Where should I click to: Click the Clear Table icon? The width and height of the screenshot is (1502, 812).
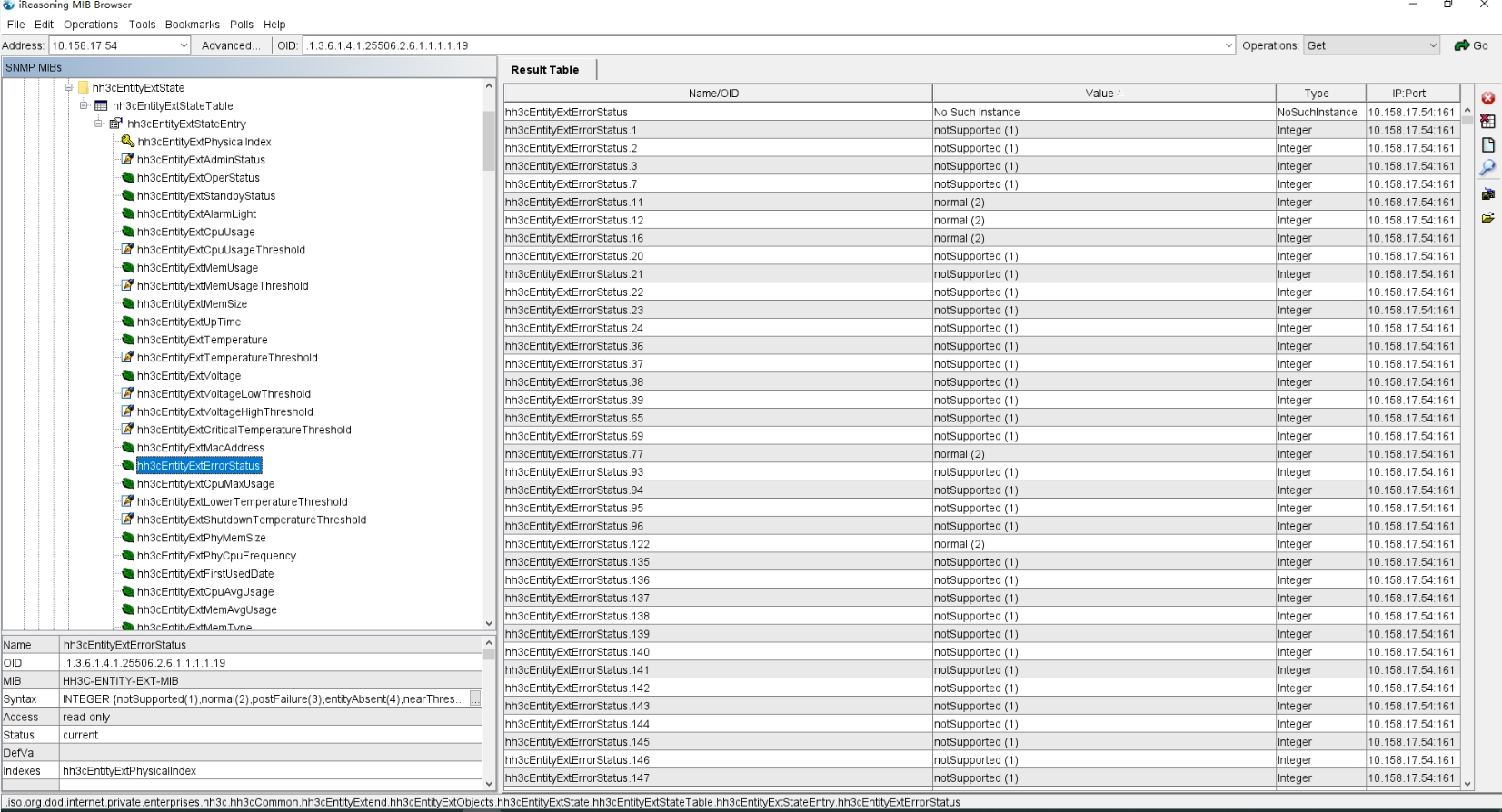[1487, 121]
